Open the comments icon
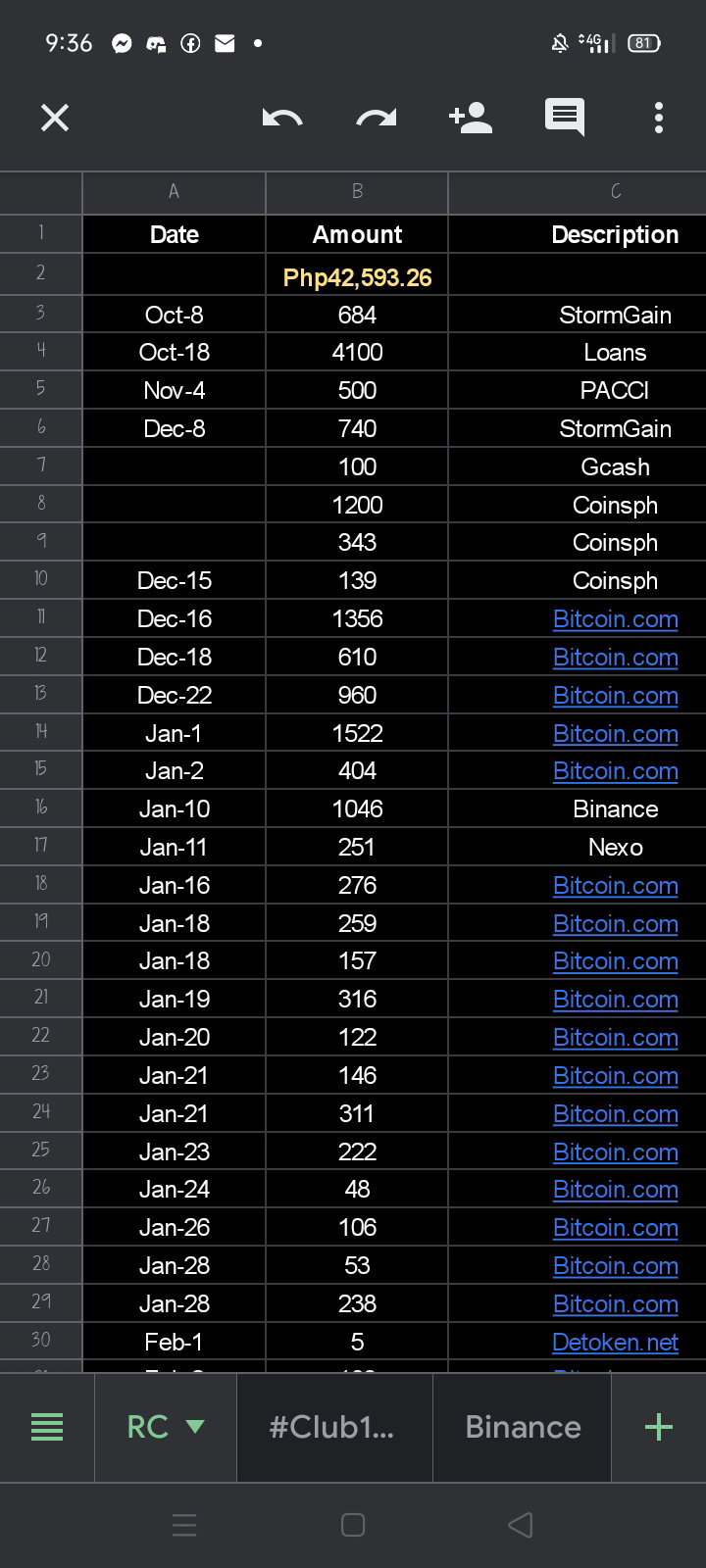This screenshot has height=1568, width=706. click(x=565, y=118)
